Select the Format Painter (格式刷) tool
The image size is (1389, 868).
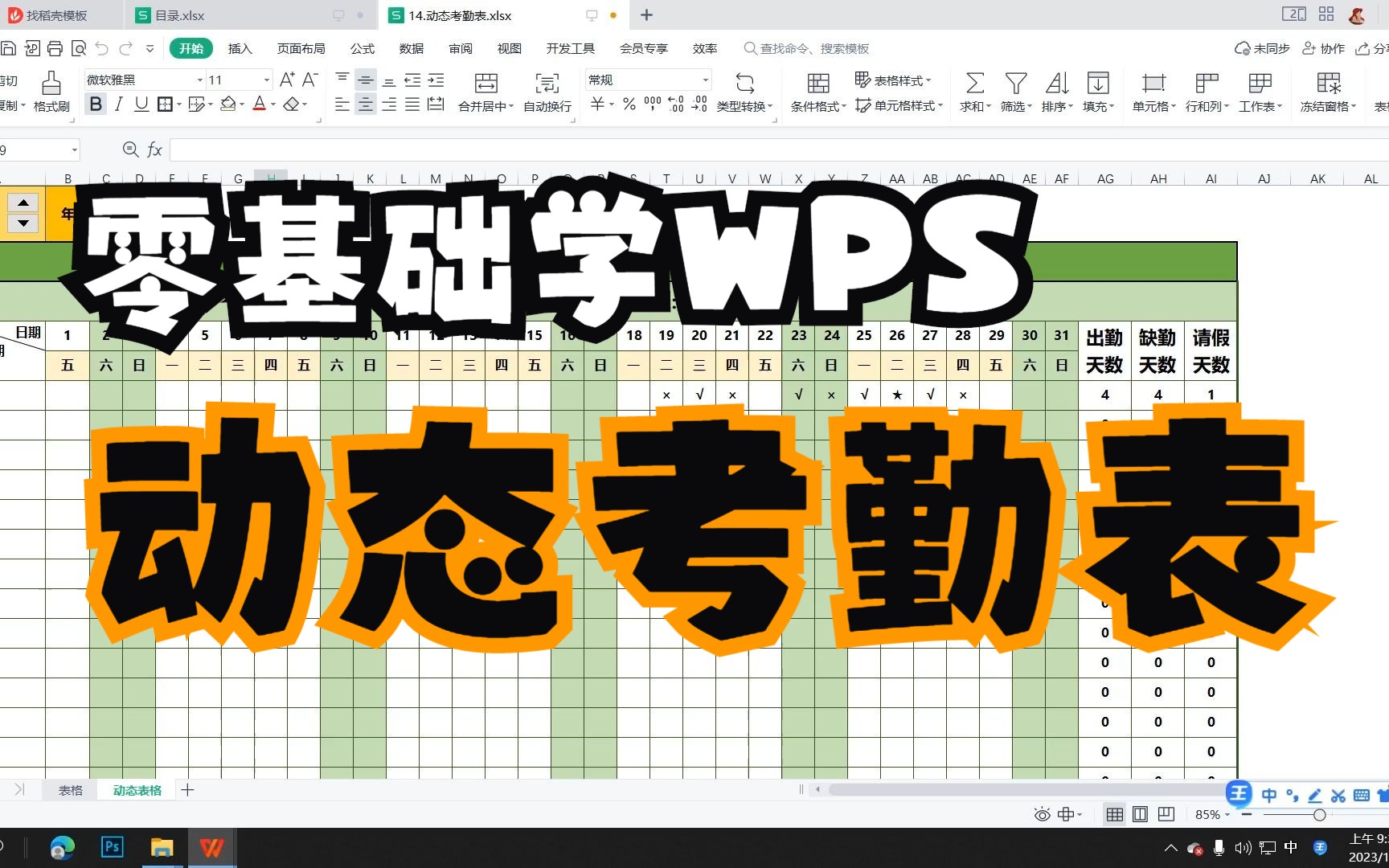pos(51,92)
